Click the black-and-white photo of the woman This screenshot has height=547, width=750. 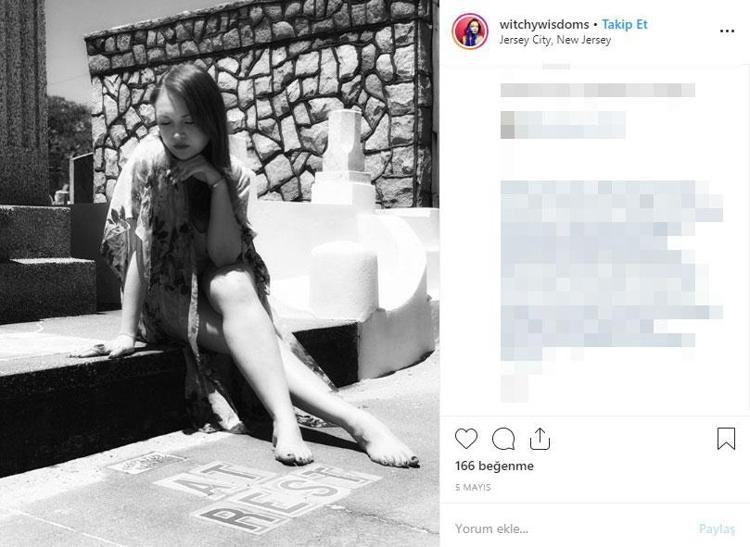(x=220, y=274)
